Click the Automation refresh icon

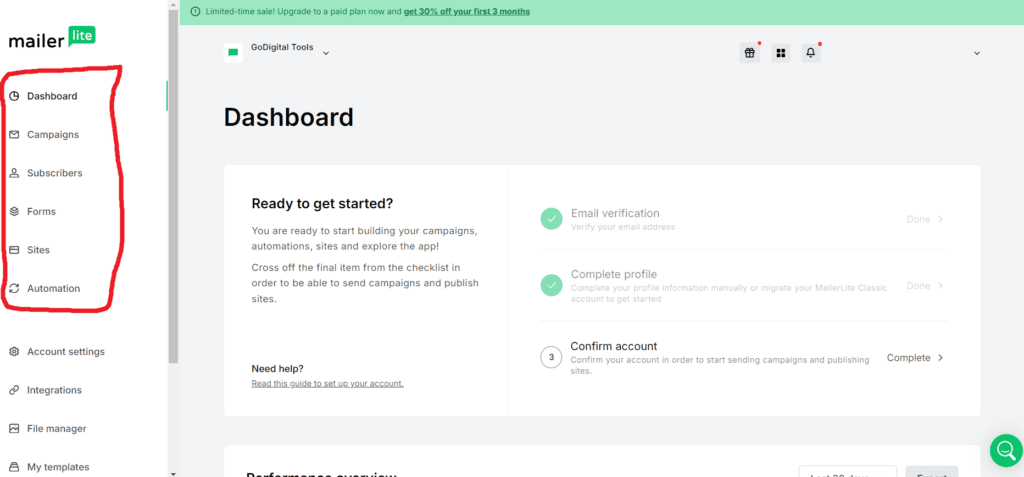[14, 289]
